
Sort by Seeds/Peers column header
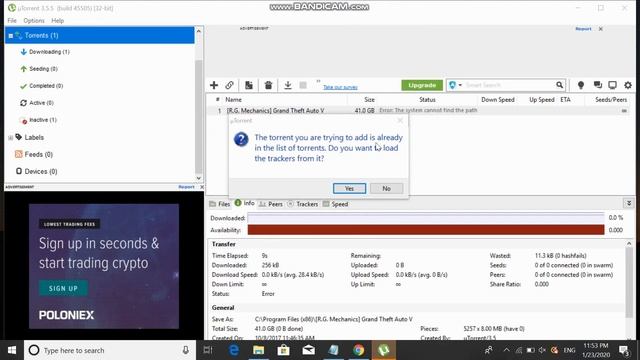(x=611, y=100)
